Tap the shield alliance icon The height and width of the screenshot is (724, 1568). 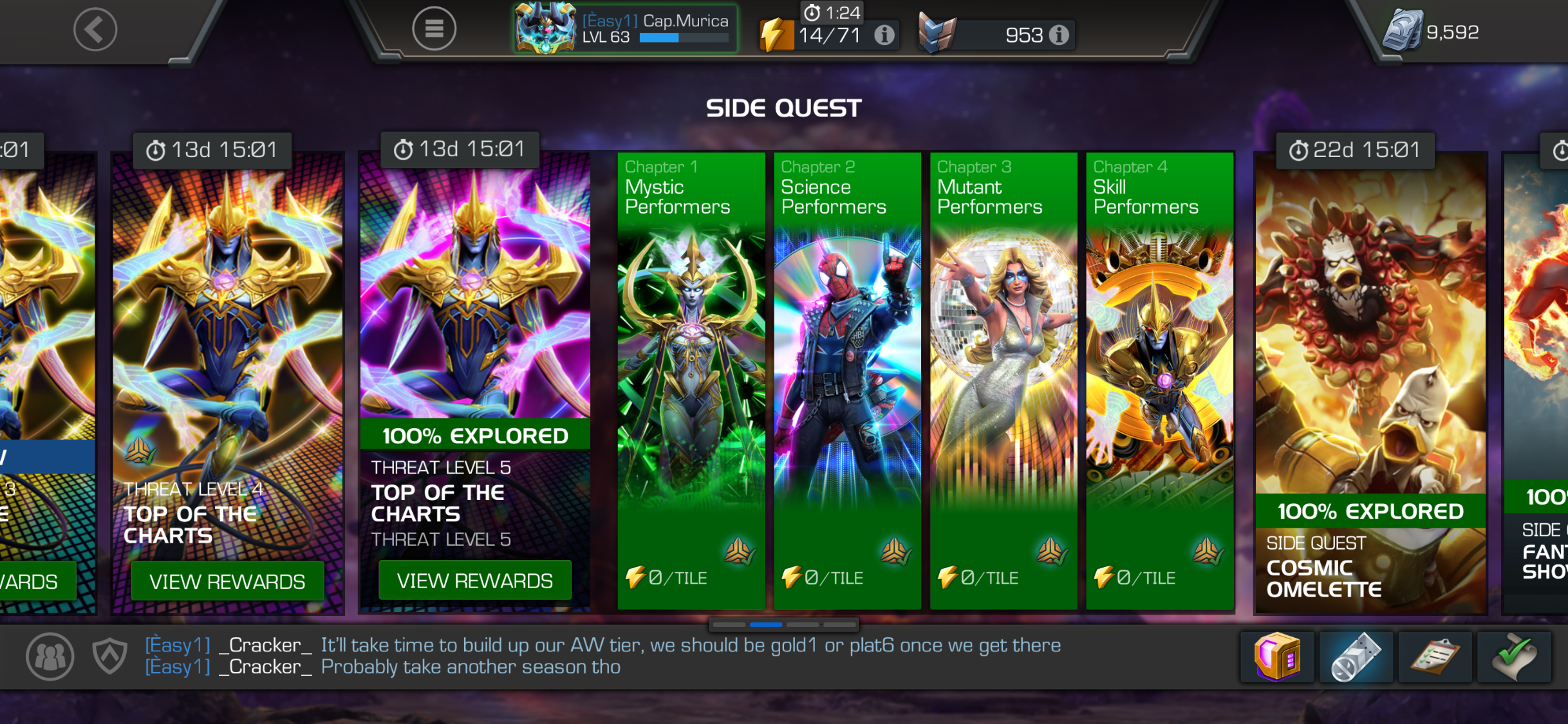(109, 656)
